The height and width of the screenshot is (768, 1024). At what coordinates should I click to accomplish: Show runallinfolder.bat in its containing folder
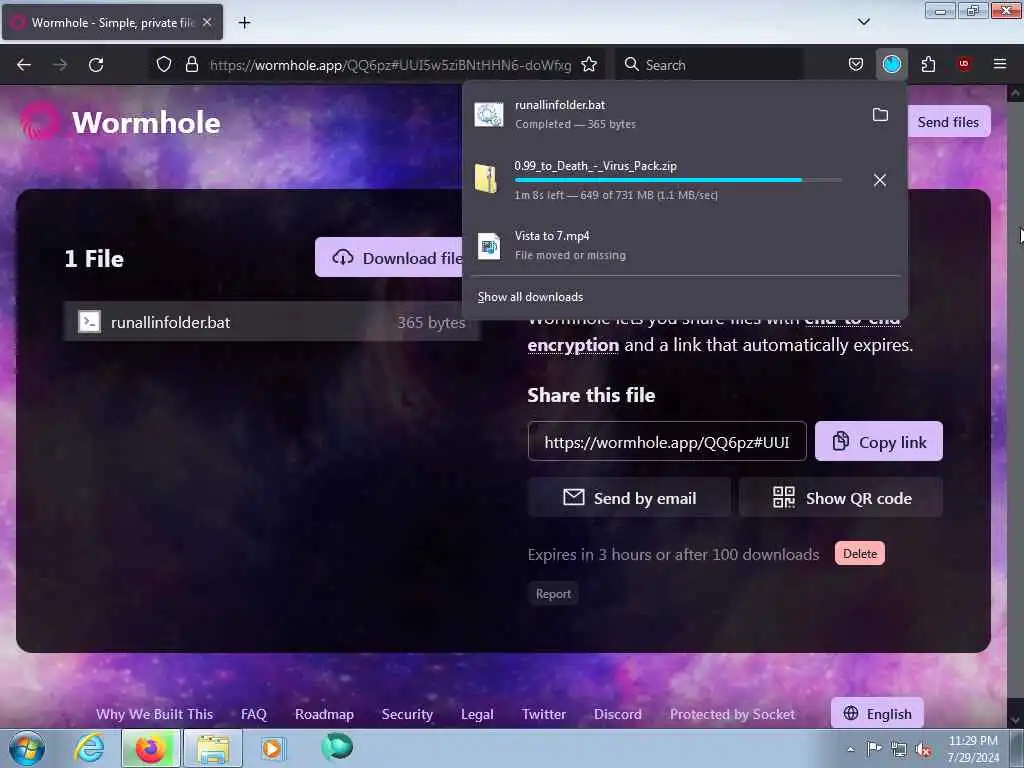tap(880, 115)
